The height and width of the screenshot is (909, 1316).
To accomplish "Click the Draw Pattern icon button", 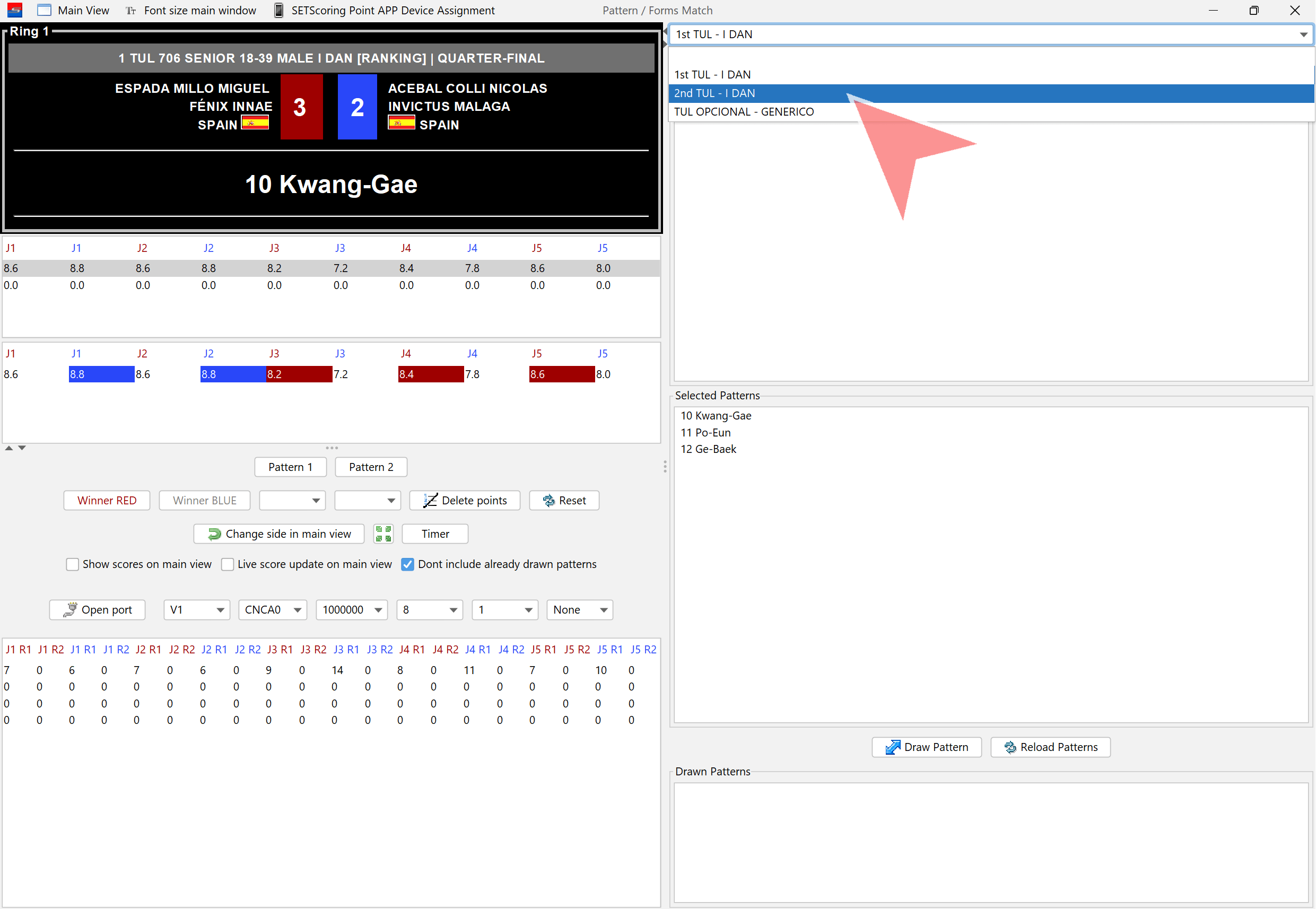I will coord(893,747).
